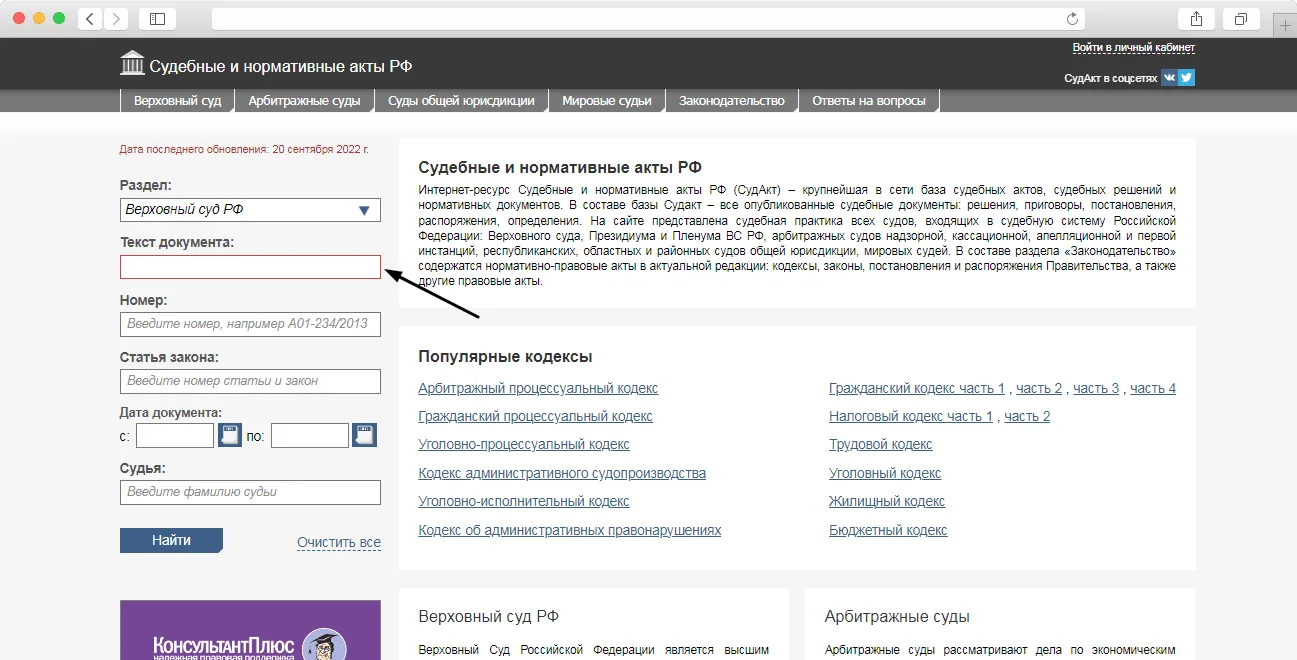The image size is (1297, 660).
Task: Open Трудовой кодекс link
Action: coord(881,444)
